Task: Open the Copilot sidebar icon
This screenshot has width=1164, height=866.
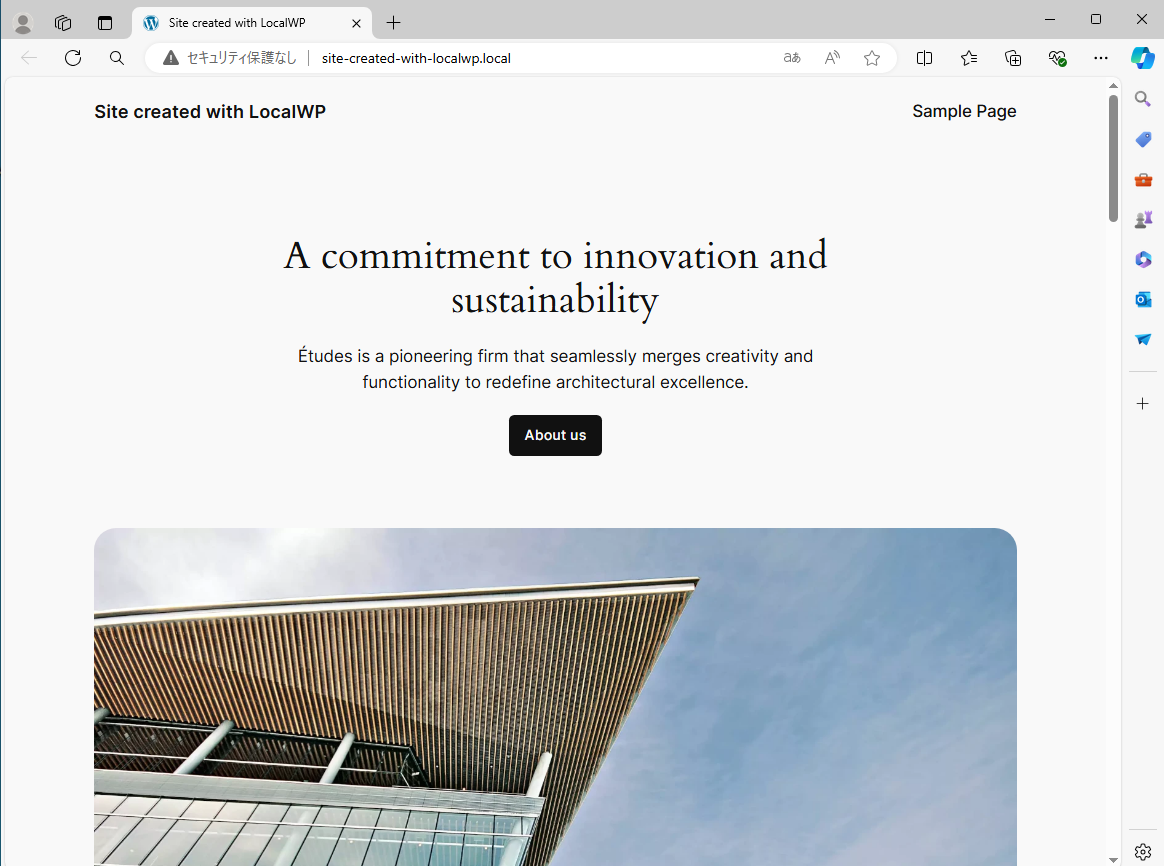Action: pyautogui.click(x=1142, y=58)
